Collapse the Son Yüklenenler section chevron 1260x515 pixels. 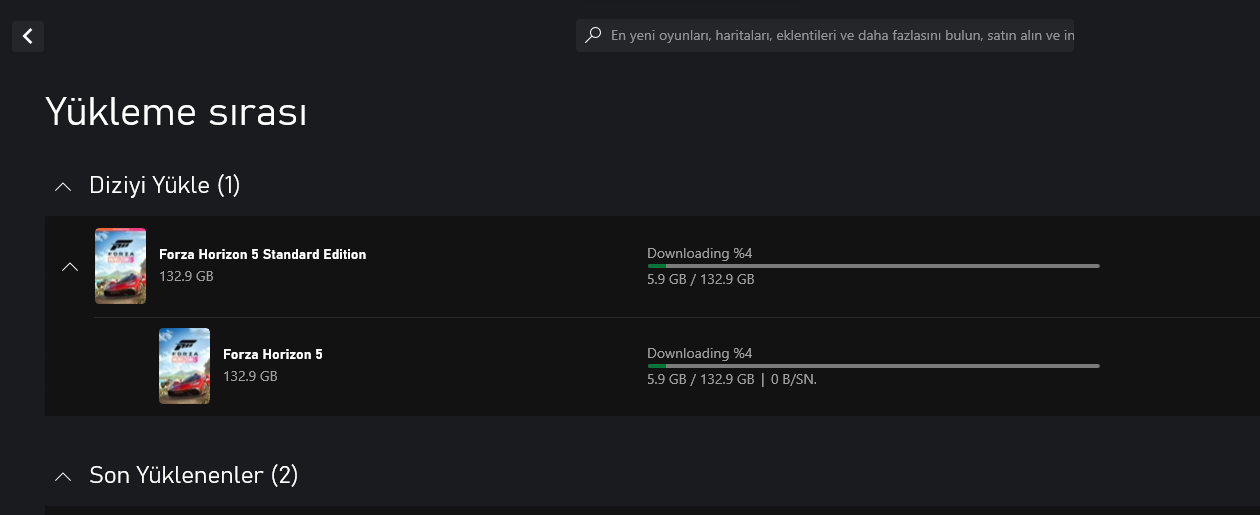(63, 476)
